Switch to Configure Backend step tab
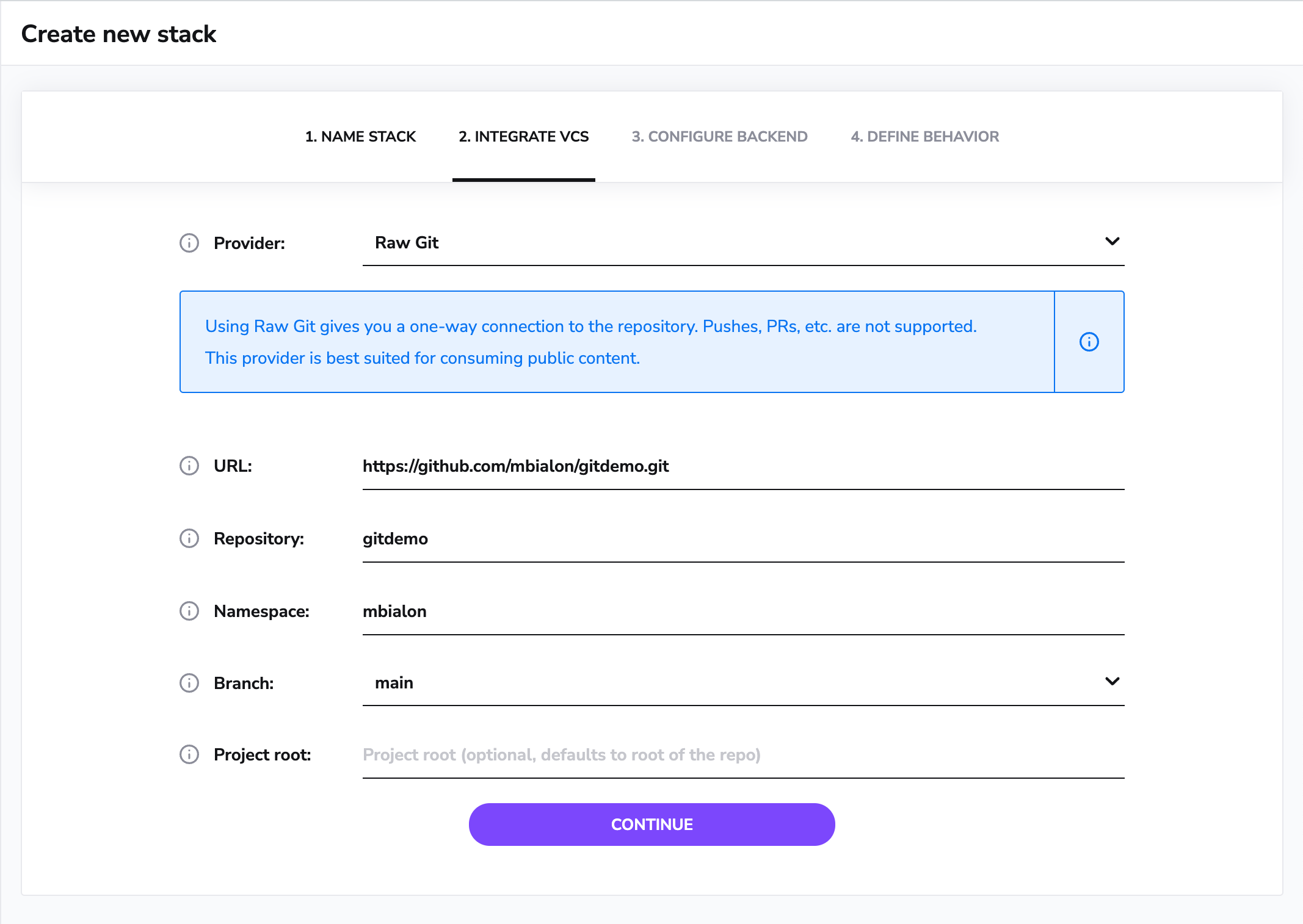 click(x=719, y=137)
